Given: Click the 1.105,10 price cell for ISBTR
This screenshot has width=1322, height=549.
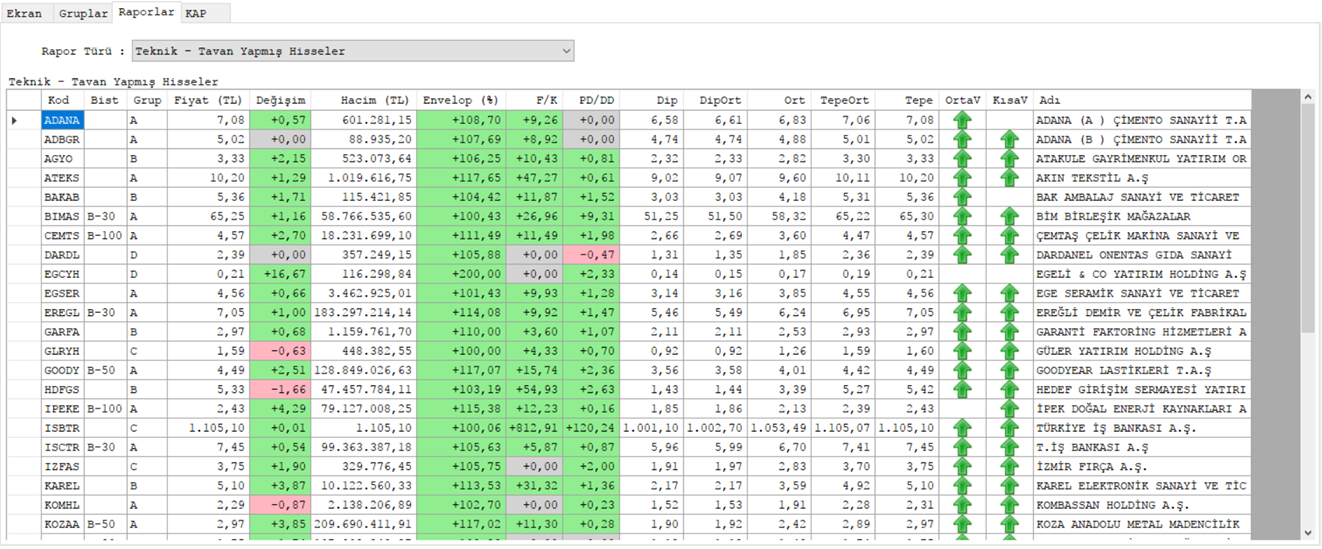Looking at the screenshot, I should click(208, 428).
